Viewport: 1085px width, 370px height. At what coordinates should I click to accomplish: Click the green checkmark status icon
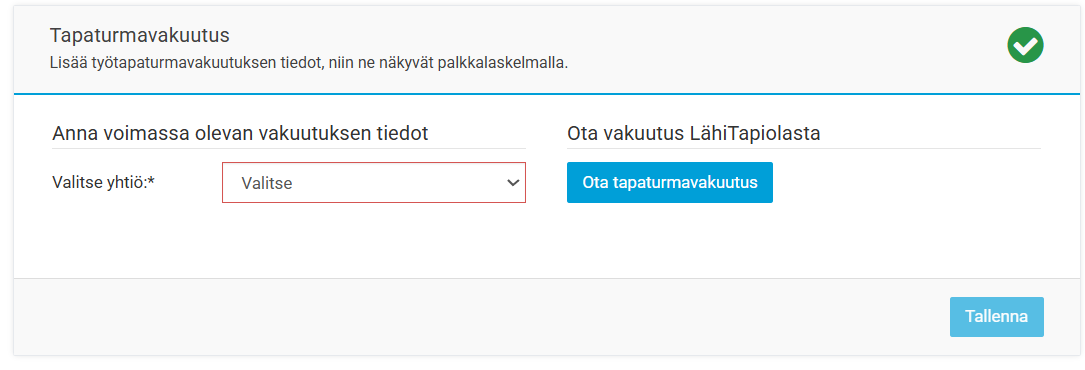click(x=1025, y=46)
